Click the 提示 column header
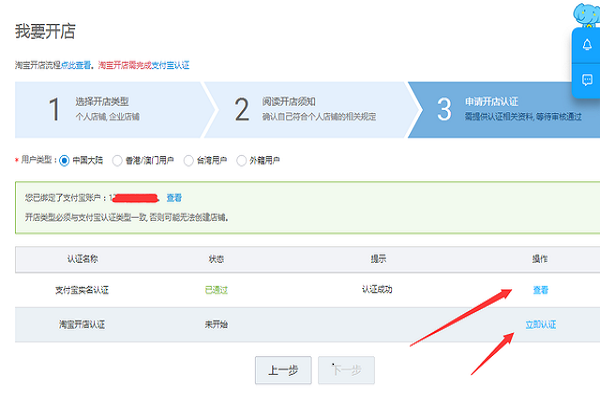 click(x=378, y=259)
